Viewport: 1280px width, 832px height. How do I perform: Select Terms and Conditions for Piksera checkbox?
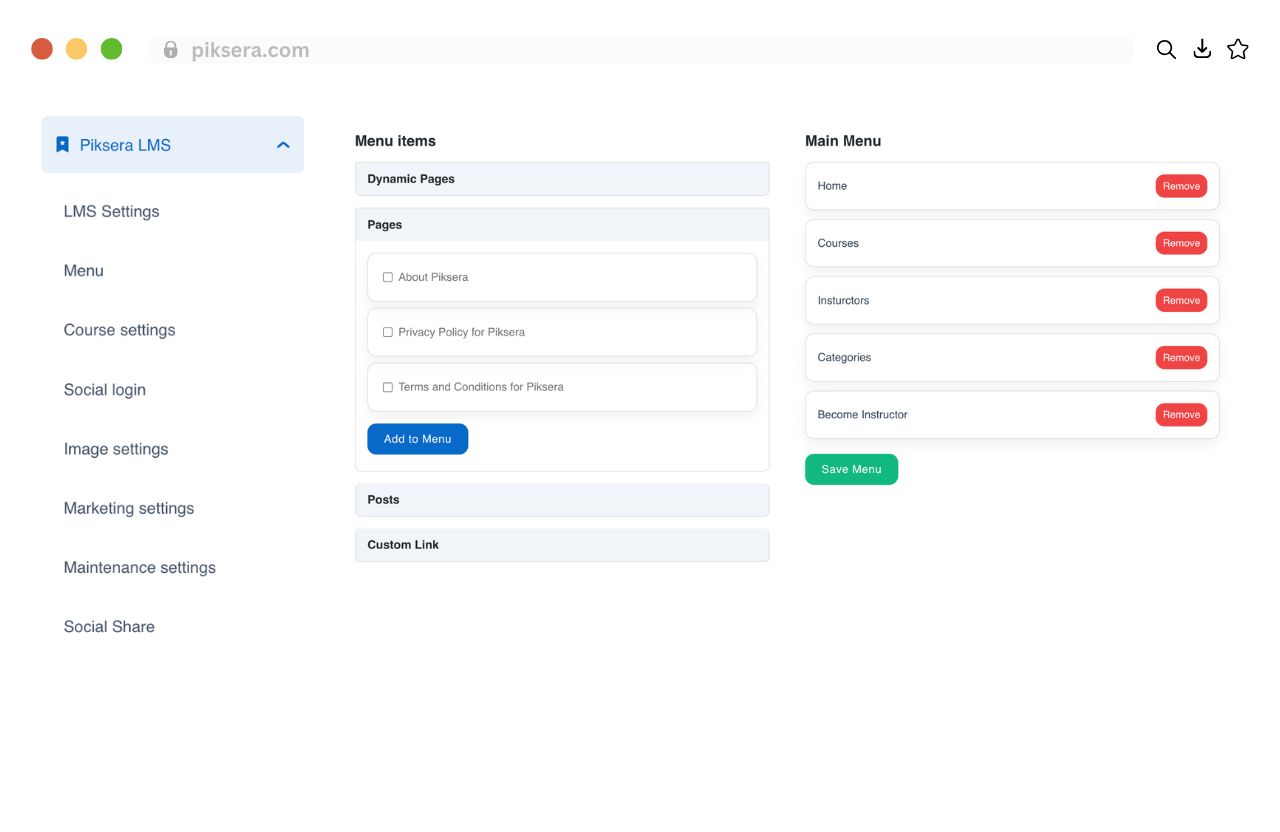click(388, 387)
